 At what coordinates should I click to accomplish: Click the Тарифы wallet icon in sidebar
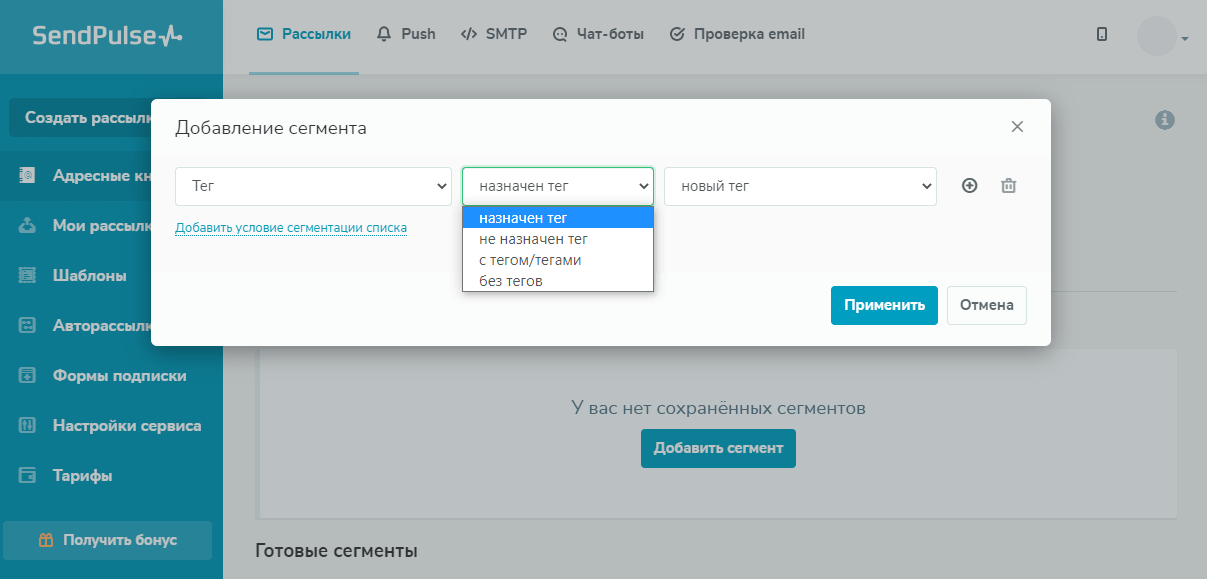pyautogui.click(x=28, y=476)
